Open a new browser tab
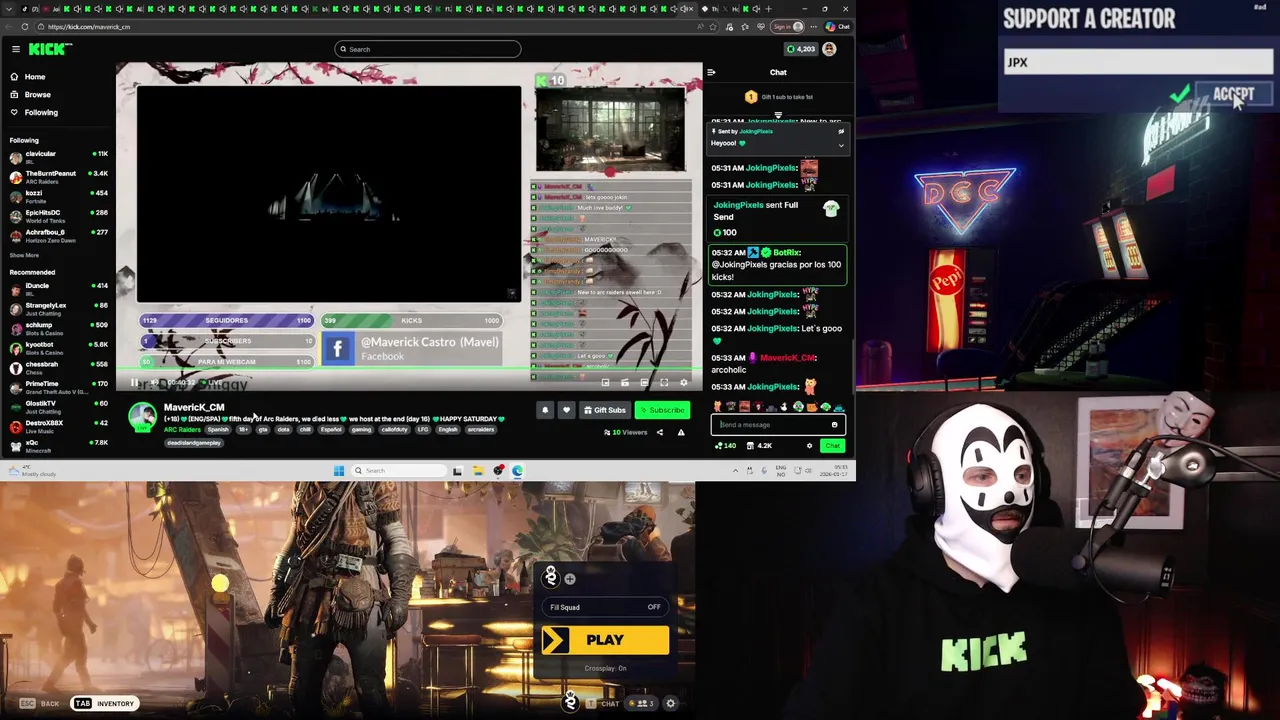Viewport: 1280px width, 720px height. coord(768,9)
